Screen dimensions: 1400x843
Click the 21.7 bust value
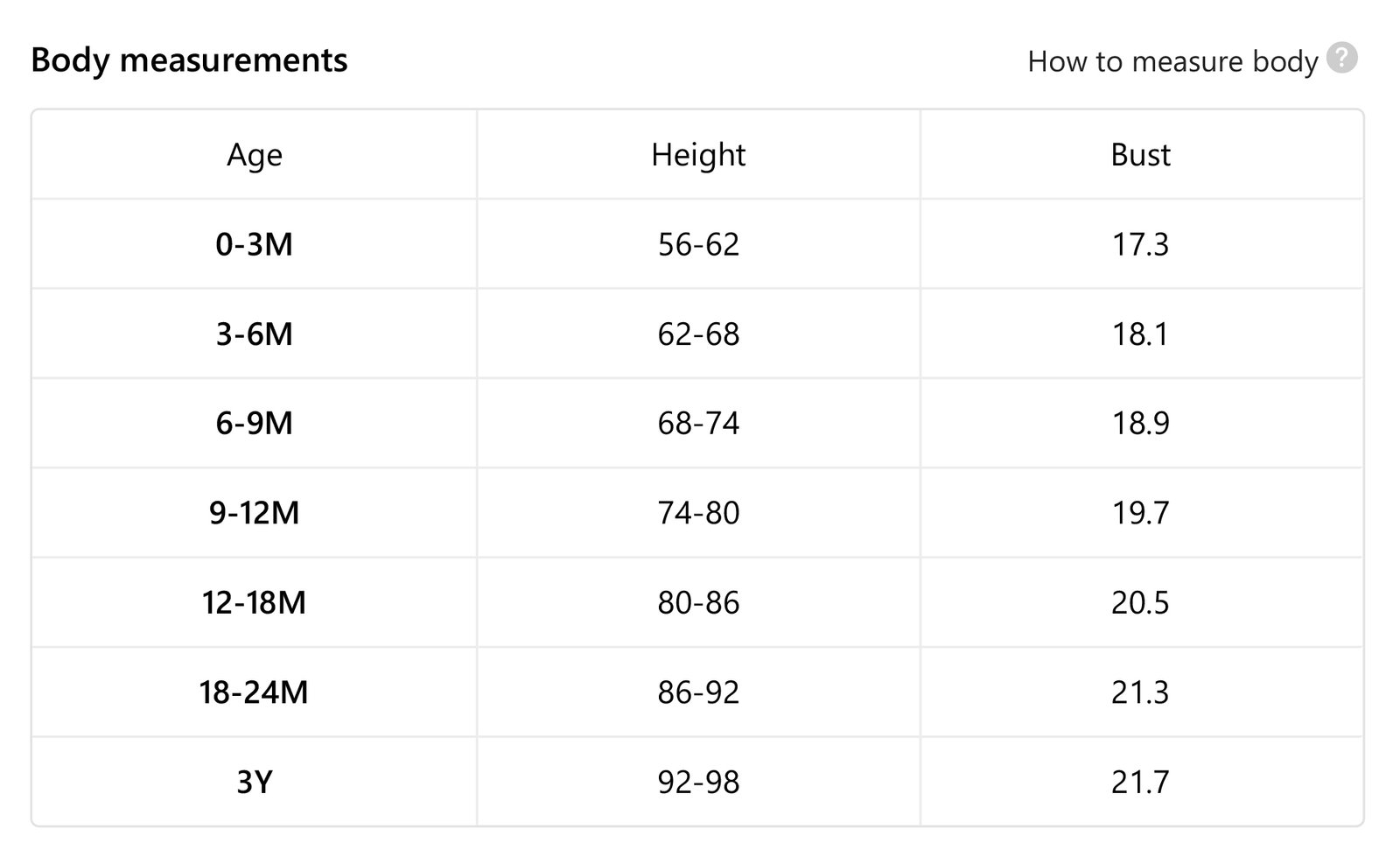[1140, 781]
